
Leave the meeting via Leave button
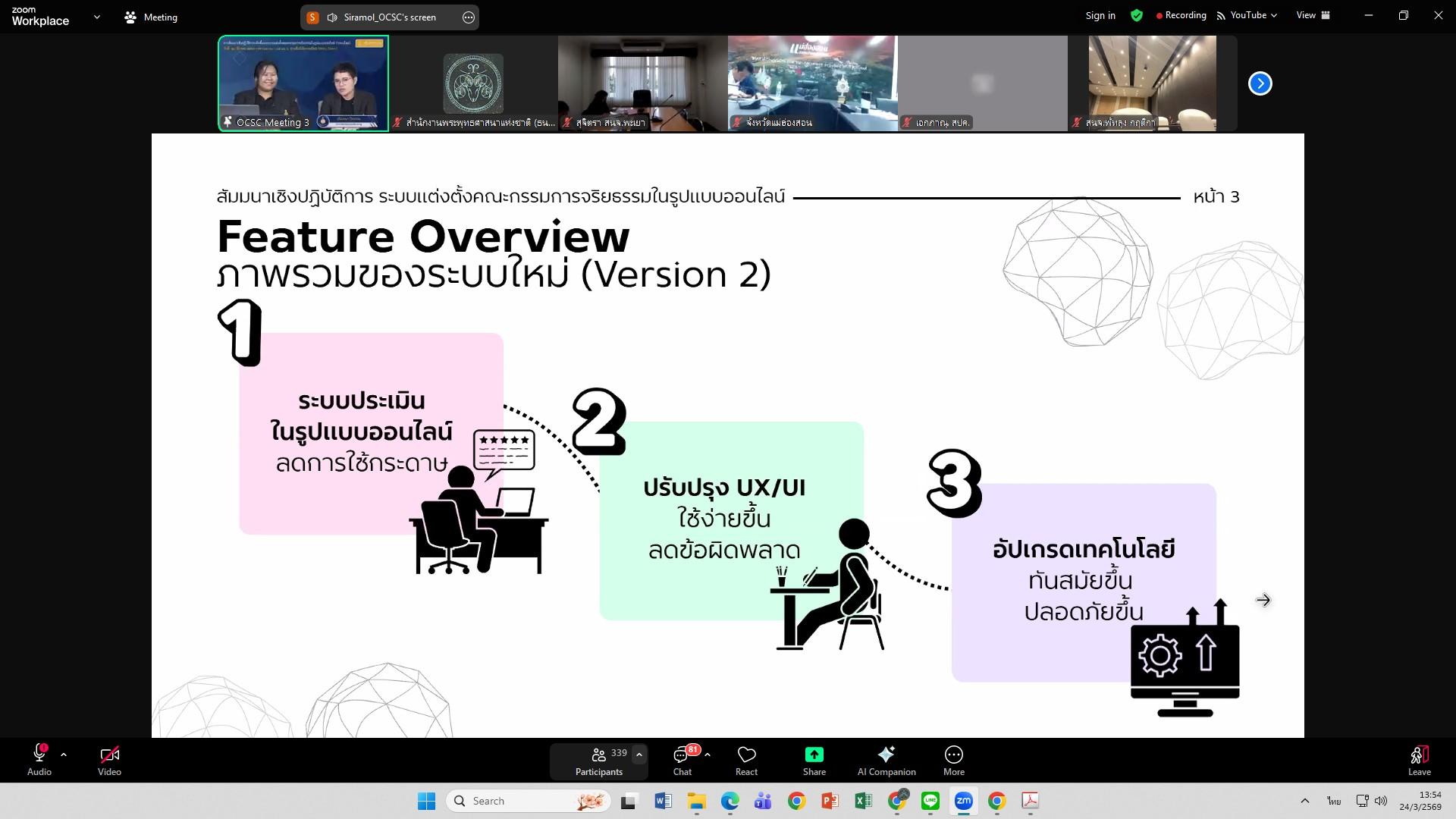[x=1420, y=761]
